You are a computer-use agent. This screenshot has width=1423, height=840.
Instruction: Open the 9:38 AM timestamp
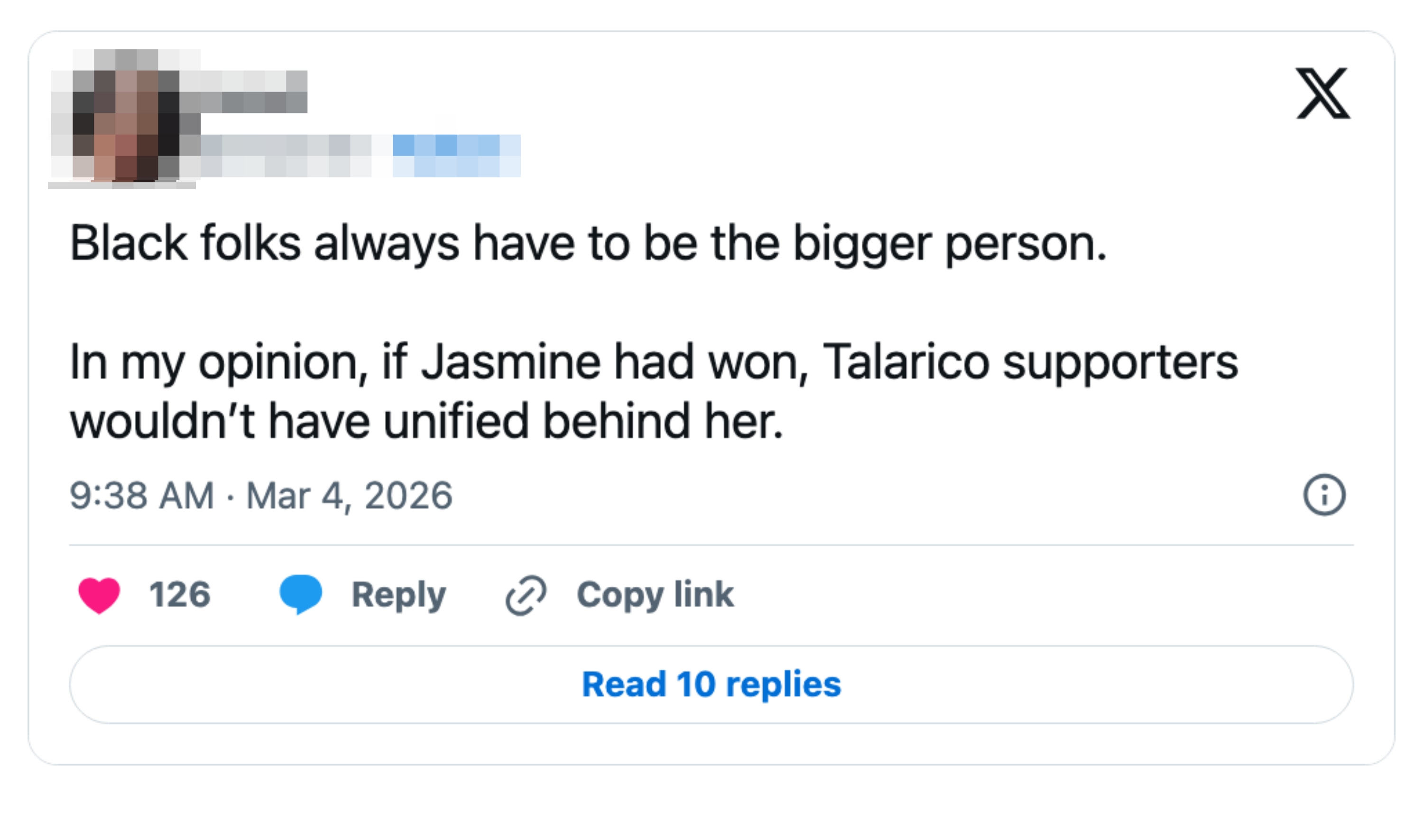point(141,496)
